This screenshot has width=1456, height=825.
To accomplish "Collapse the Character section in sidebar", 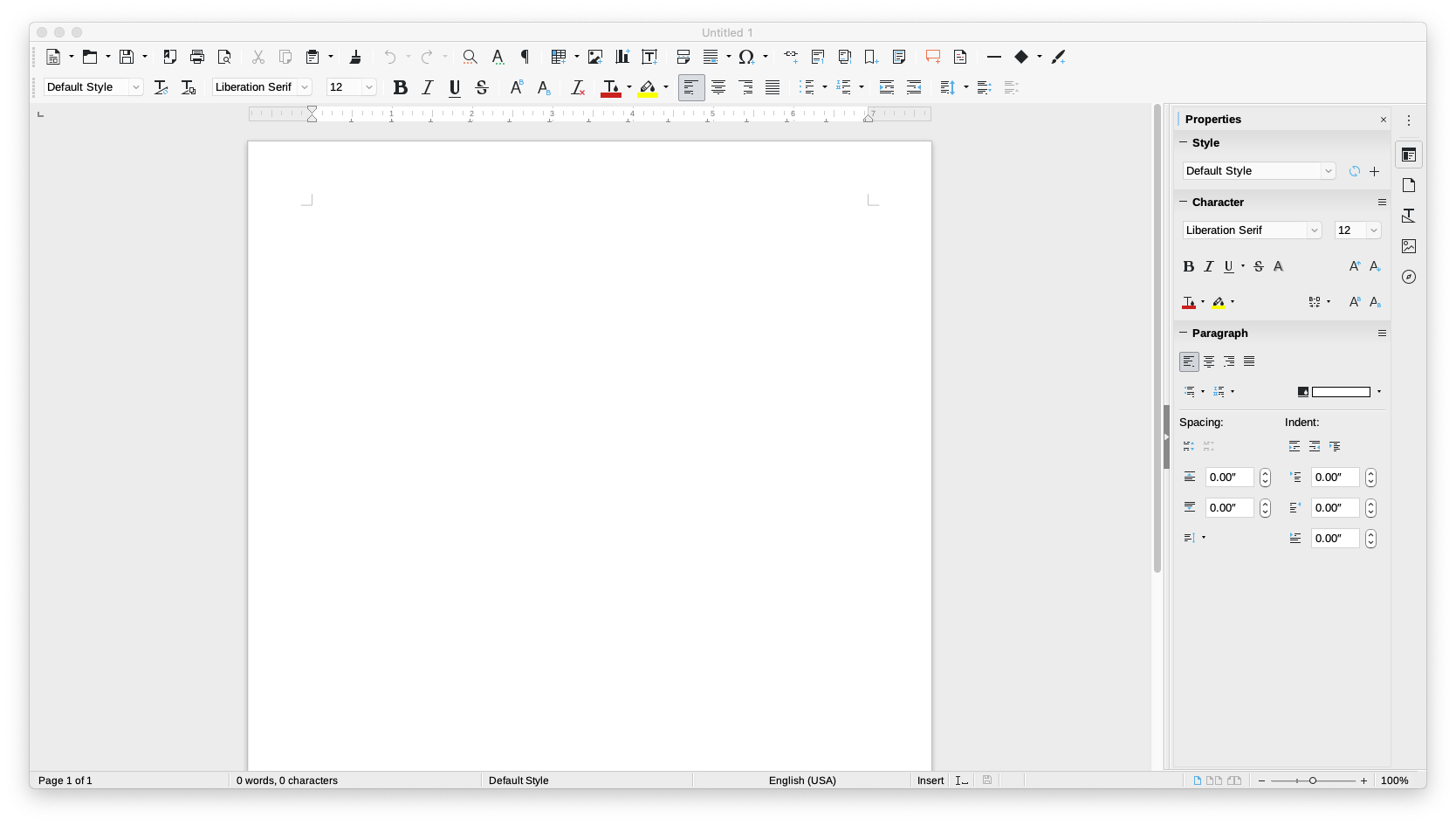I will click(x=1184, y=202).
